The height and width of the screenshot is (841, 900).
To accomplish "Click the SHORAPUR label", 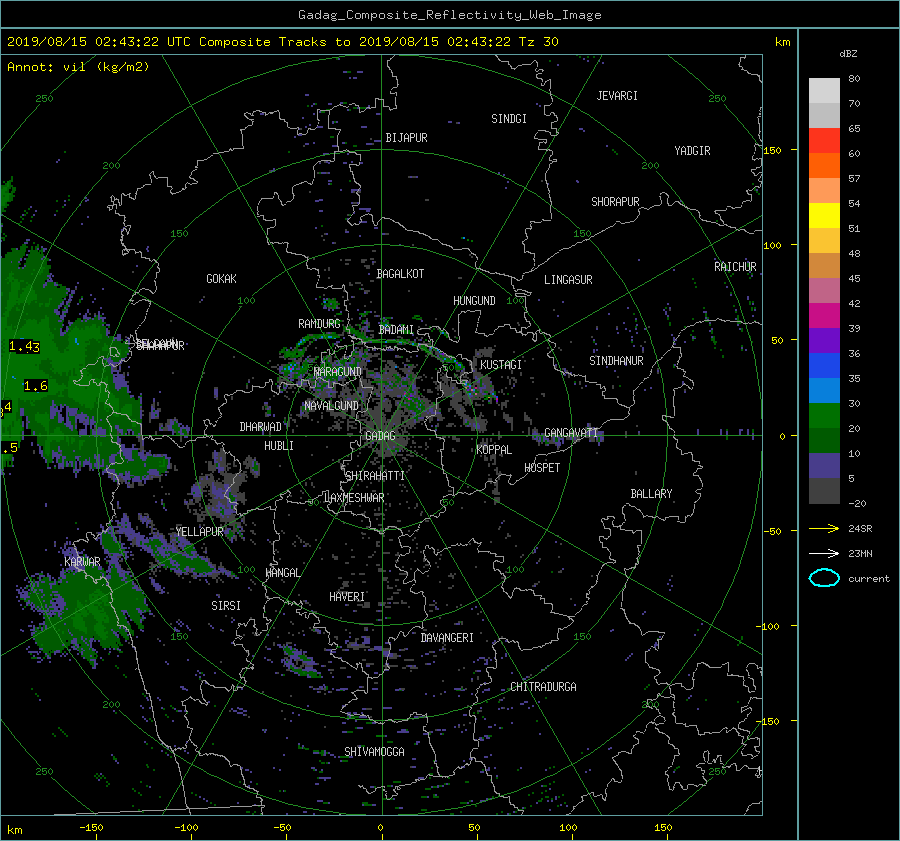I will click(x=615, y=201).
